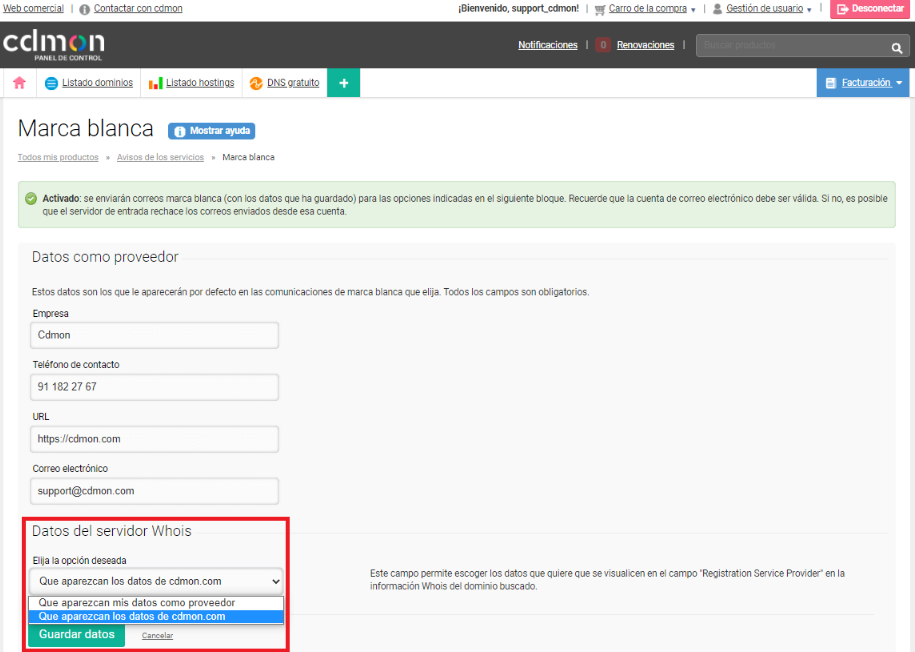The height and width of the screenshot is (652, 915).
Task: Click the cdmon logo
Action: pyautogui.click(x=54, y=46)
